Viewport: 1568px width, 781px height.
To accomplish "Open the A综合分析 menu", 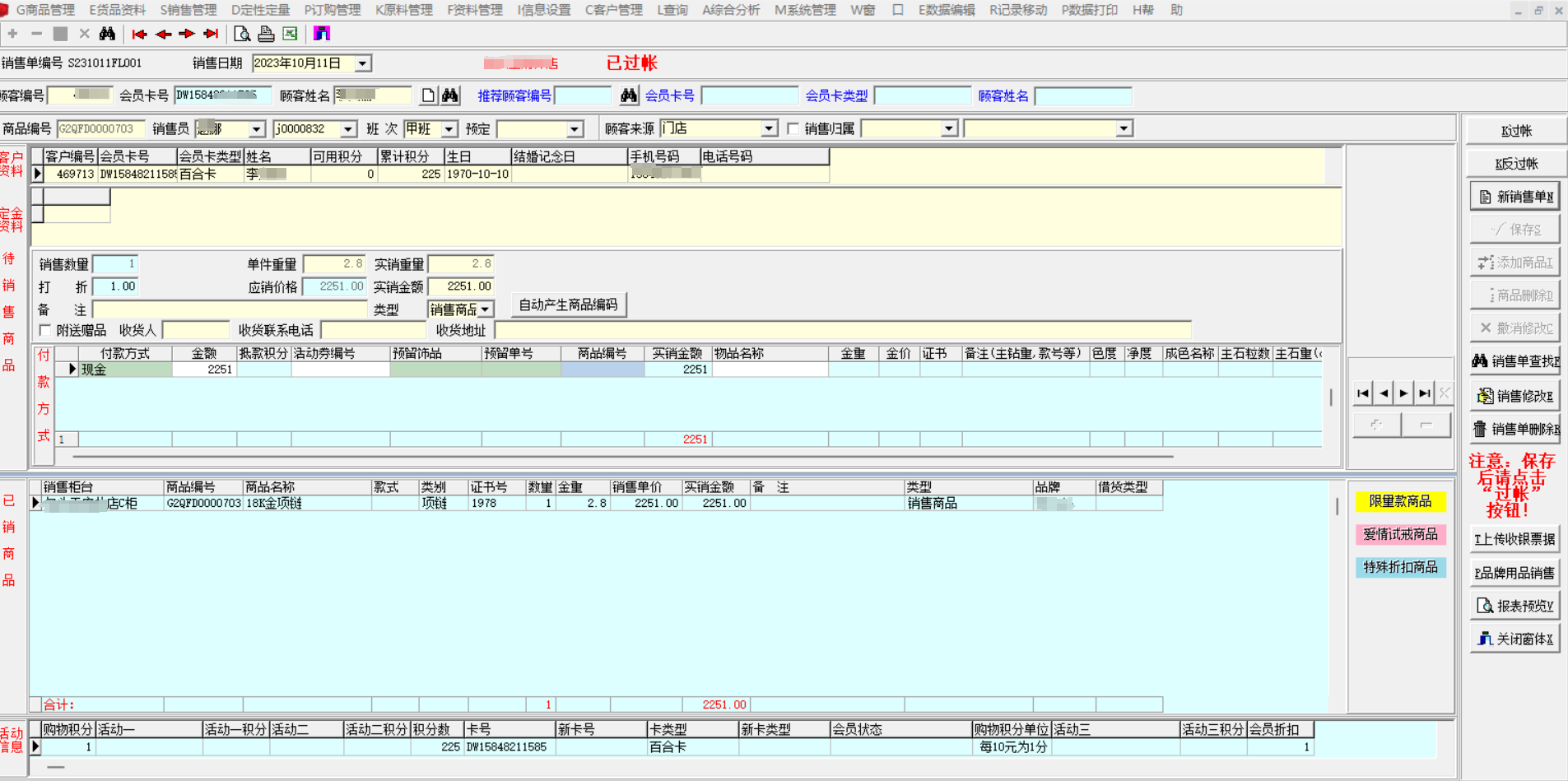I will pos(731,10).
